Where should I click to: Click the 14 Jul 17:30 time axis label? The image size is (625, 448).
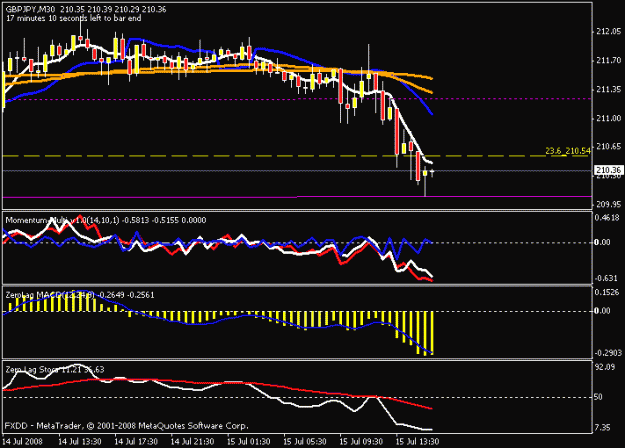point(136,442)
